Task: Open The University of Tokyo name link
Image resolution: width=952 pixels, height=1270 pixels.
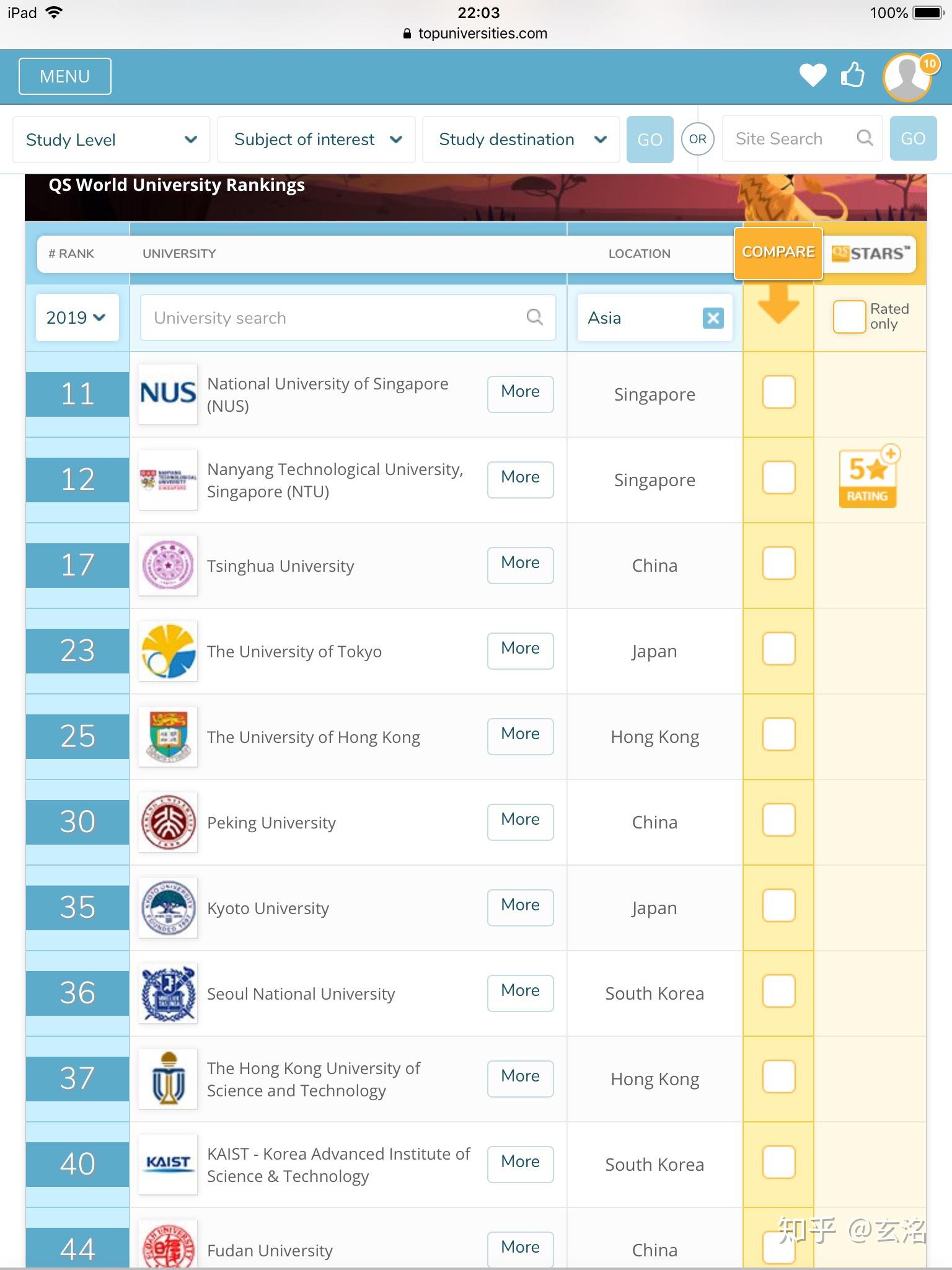Action: [294, 652]
